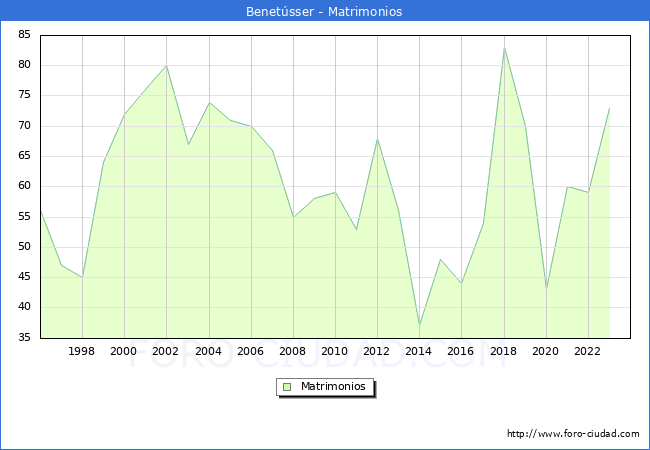Click the 2014 lowest data point
This screenshot has width=650, height=450.
[420, 326]
